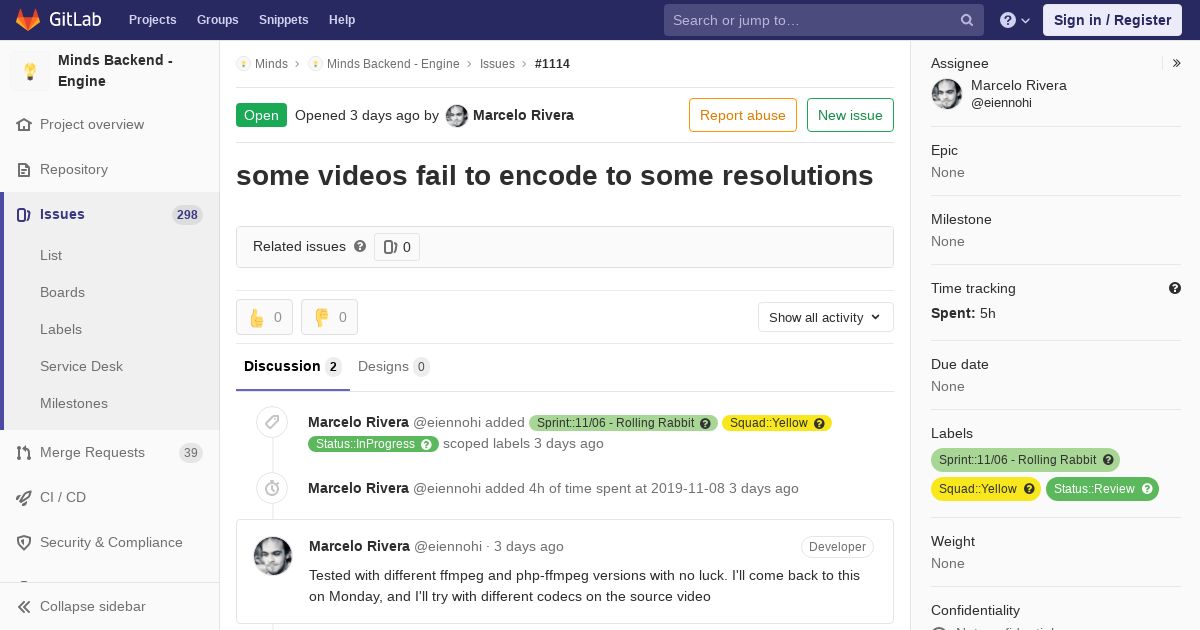
Task: Open the Show all activity dropdown
Action: (x=826, y=317)
